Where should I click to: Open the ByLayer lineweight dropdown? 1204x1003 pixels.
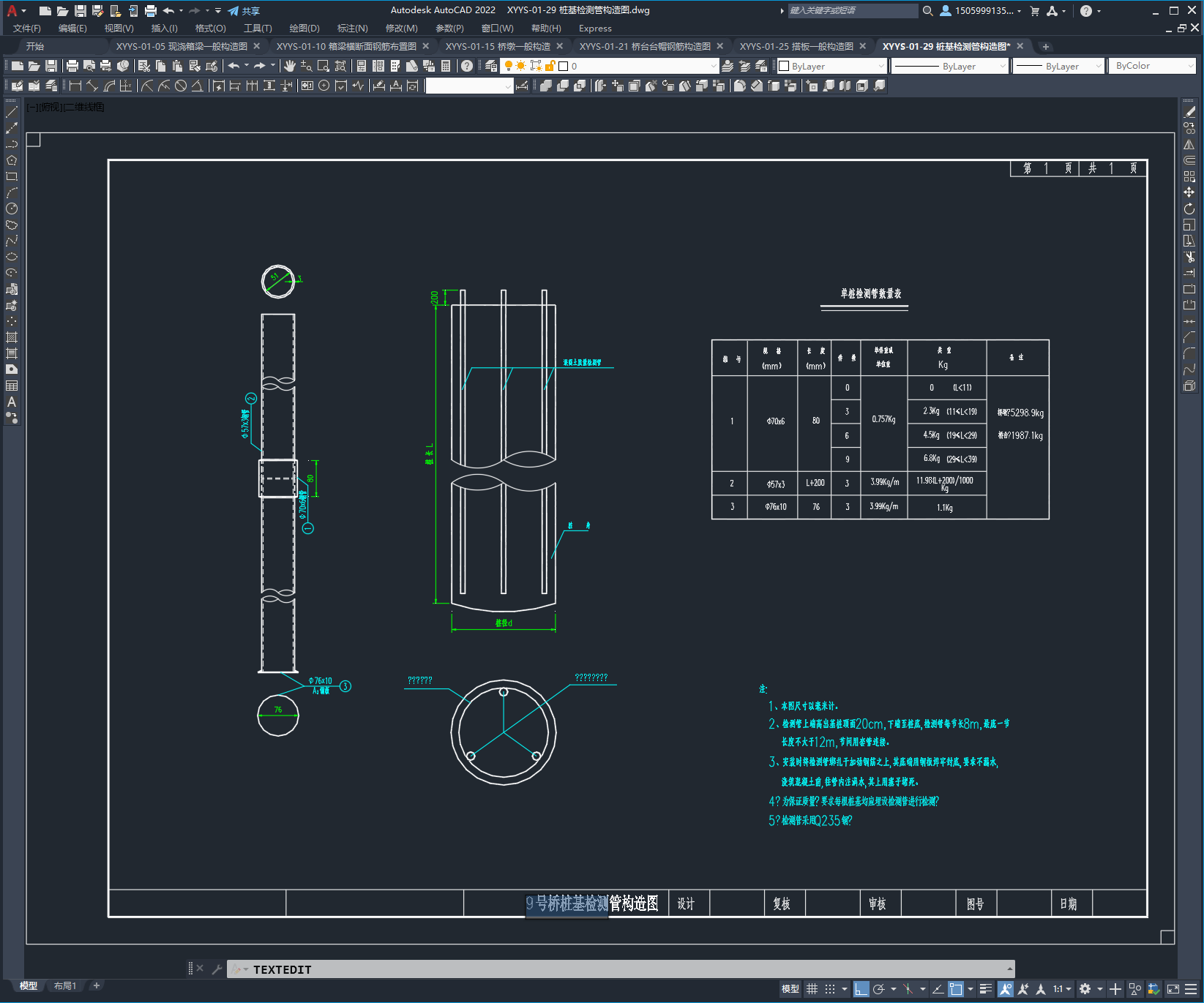1058,66
